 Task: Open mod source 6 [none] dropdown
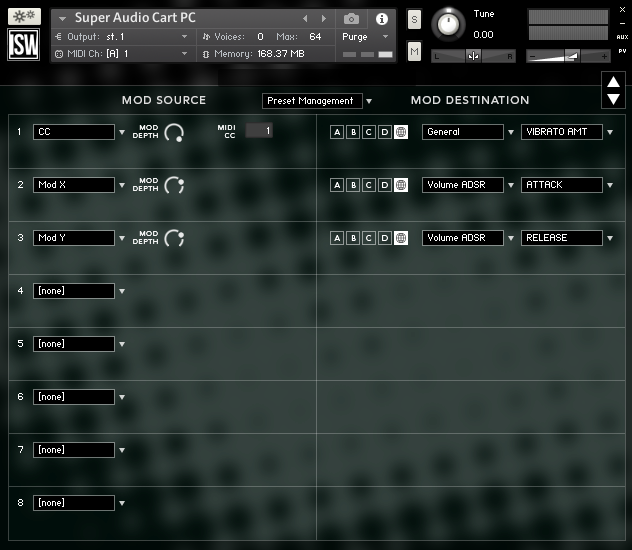[74, 397]
